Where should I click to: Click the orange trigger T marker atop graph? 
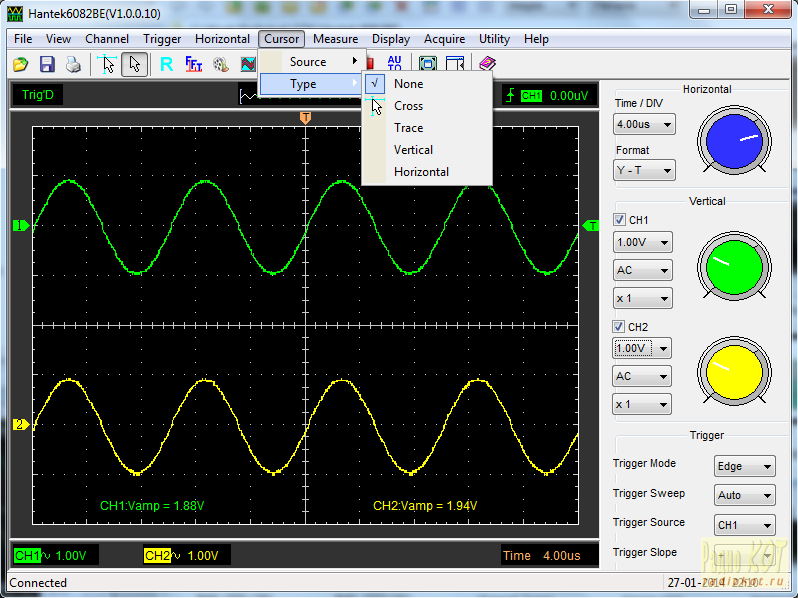point(306,118)
